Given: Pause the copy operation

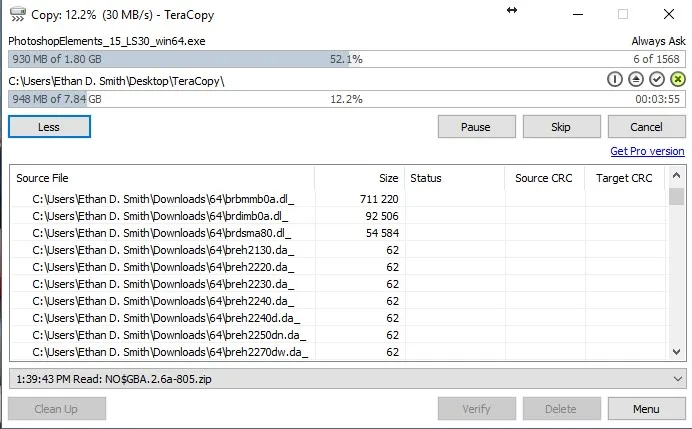Looking at the screenshot, I should coord(477,127).
